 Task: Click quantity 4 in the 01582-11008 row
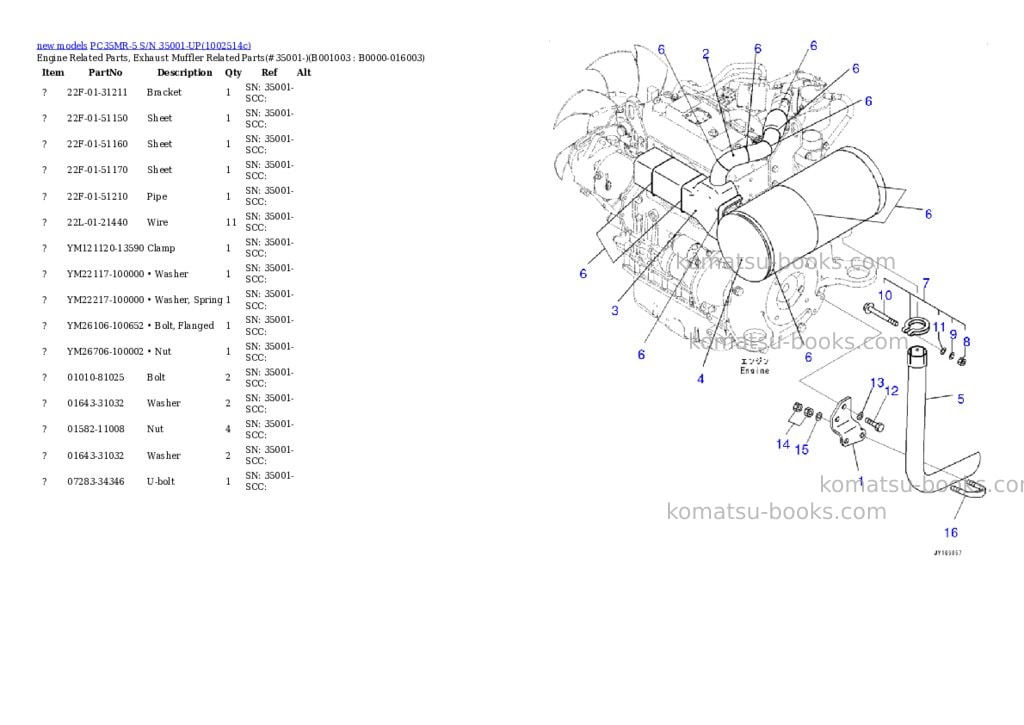(228, 429)
